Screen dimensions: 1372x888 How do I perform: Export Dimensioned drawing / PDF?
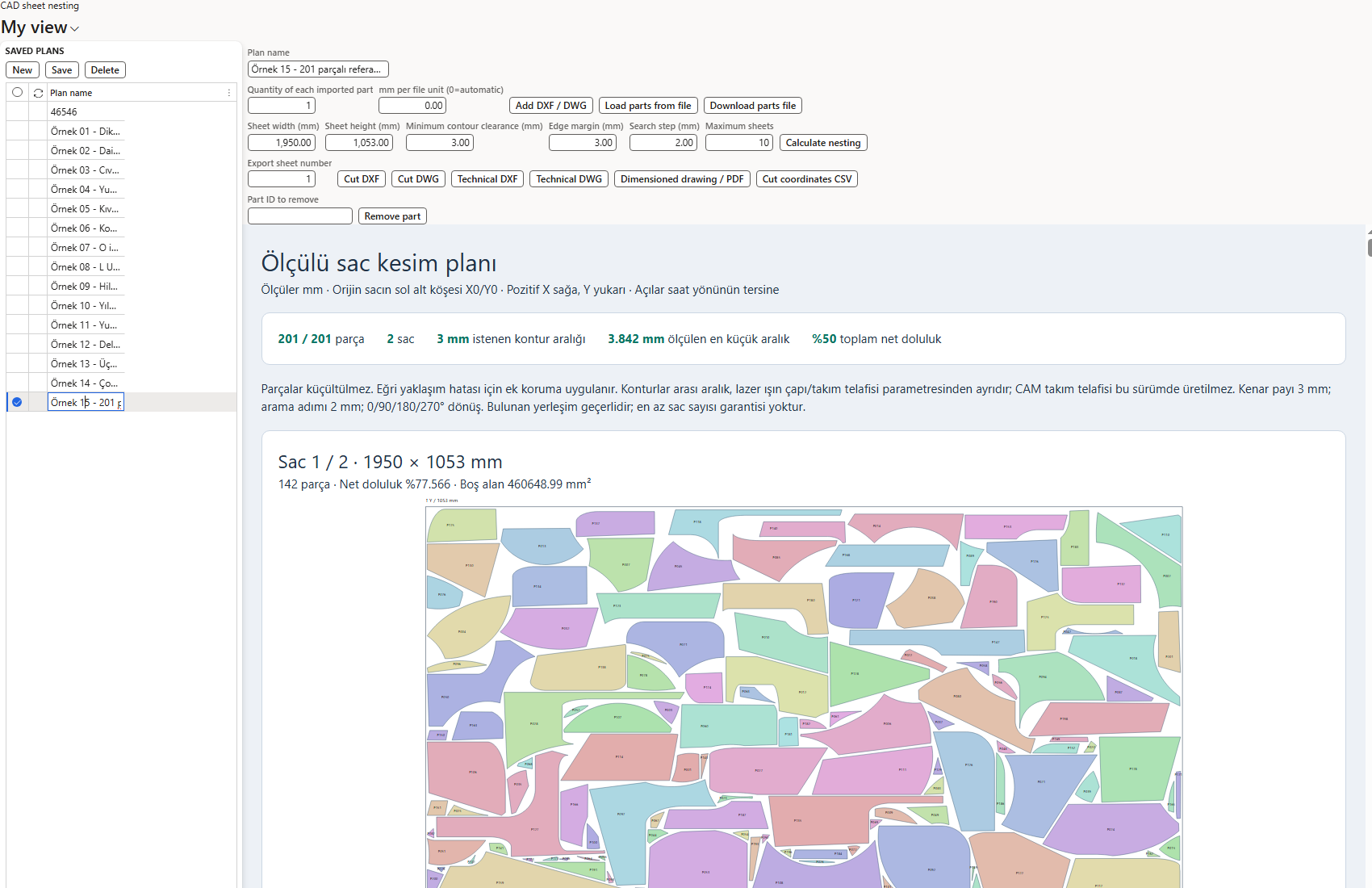[682, 179]
